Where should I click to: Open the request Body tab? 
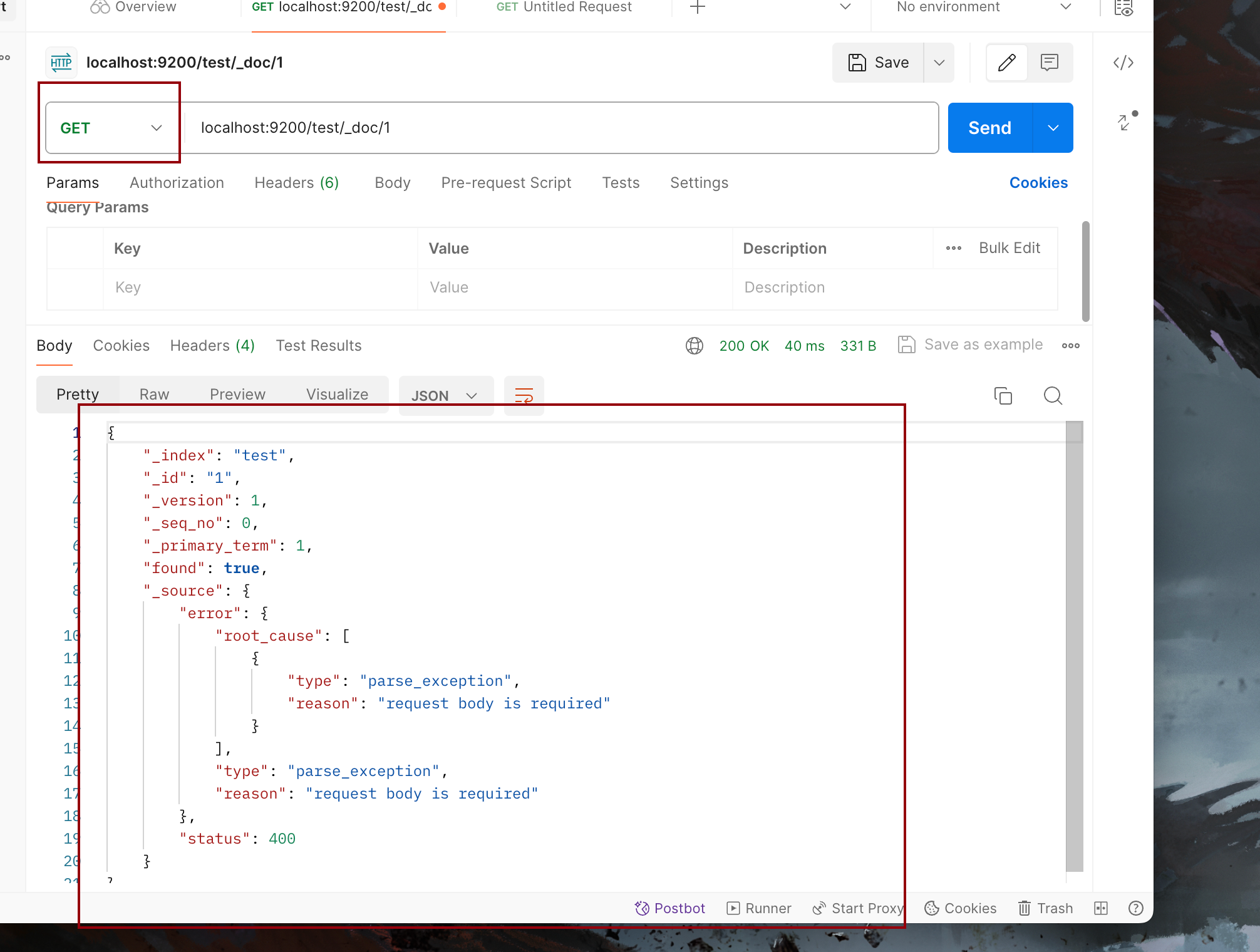tap(393, 183)
